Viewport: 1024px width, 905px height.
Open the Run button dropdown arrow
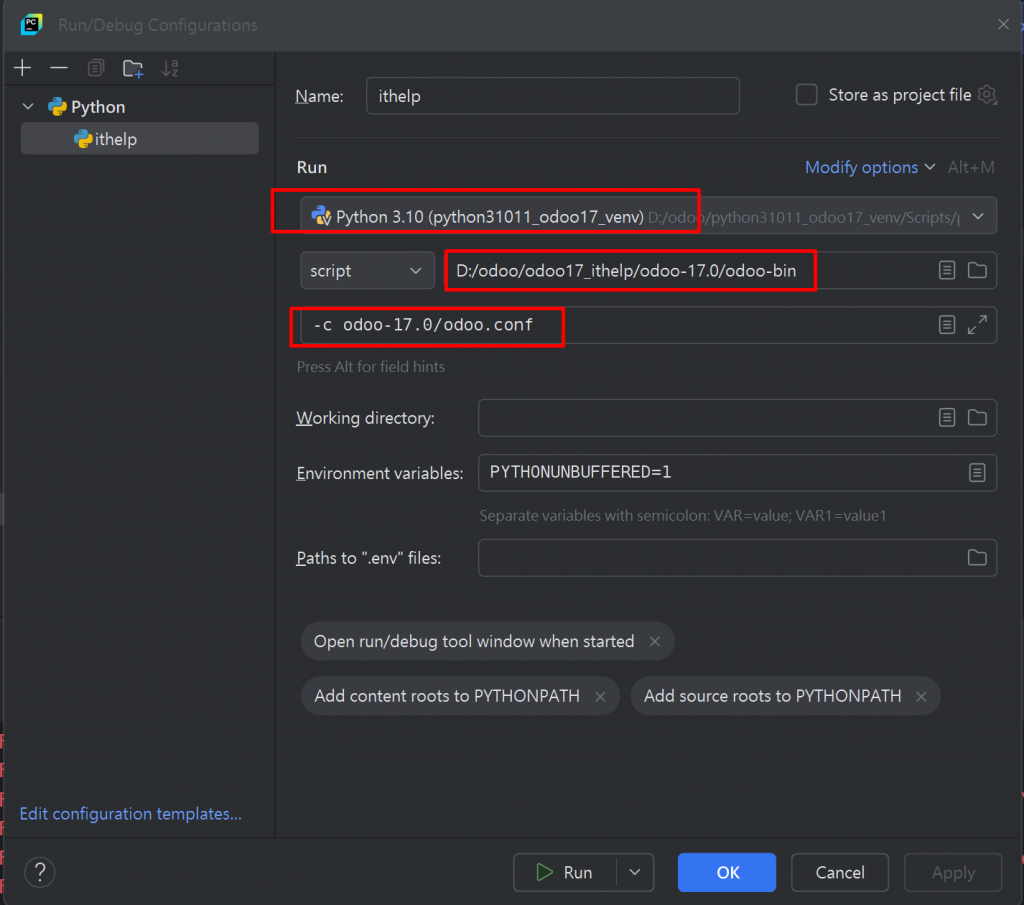pyautogui.click(x=635, y=872)
